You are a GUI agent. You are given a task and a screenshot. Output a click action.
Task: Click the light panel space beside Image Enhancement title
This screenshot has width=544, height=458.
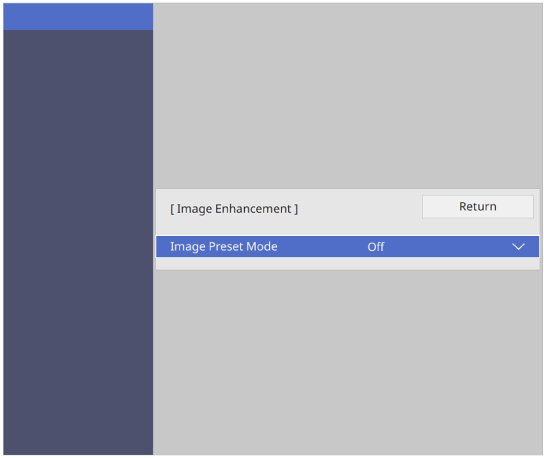(x=360, y=209)
